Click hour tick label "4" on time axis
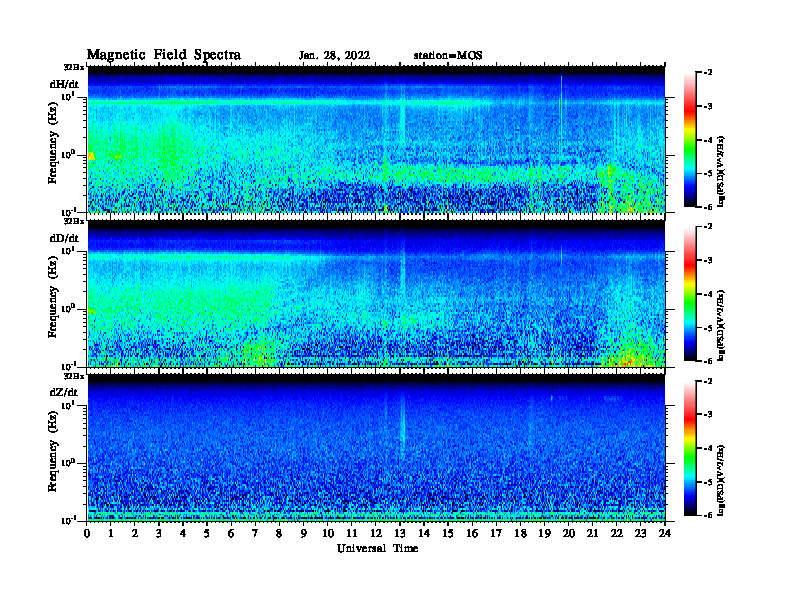 coord(183,533)
